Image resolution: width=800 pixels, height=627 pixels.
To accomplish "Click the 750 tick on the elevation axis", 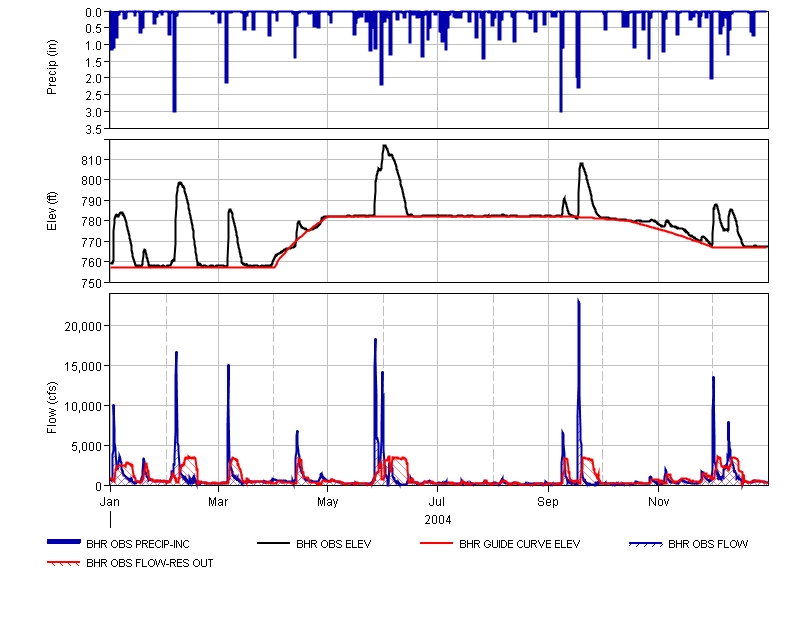I will pos(92,284).
